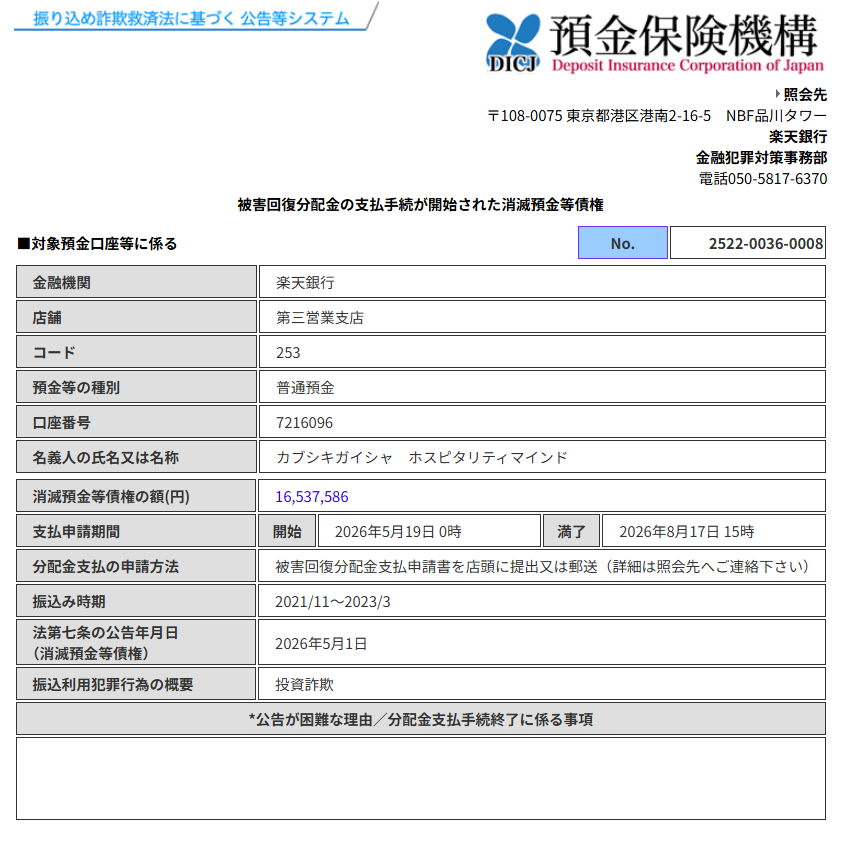Click the 楽天銀行 value in 金融機関 row
Image resolution: width=845 pixels, height=855 pixels.
(305, 282)
